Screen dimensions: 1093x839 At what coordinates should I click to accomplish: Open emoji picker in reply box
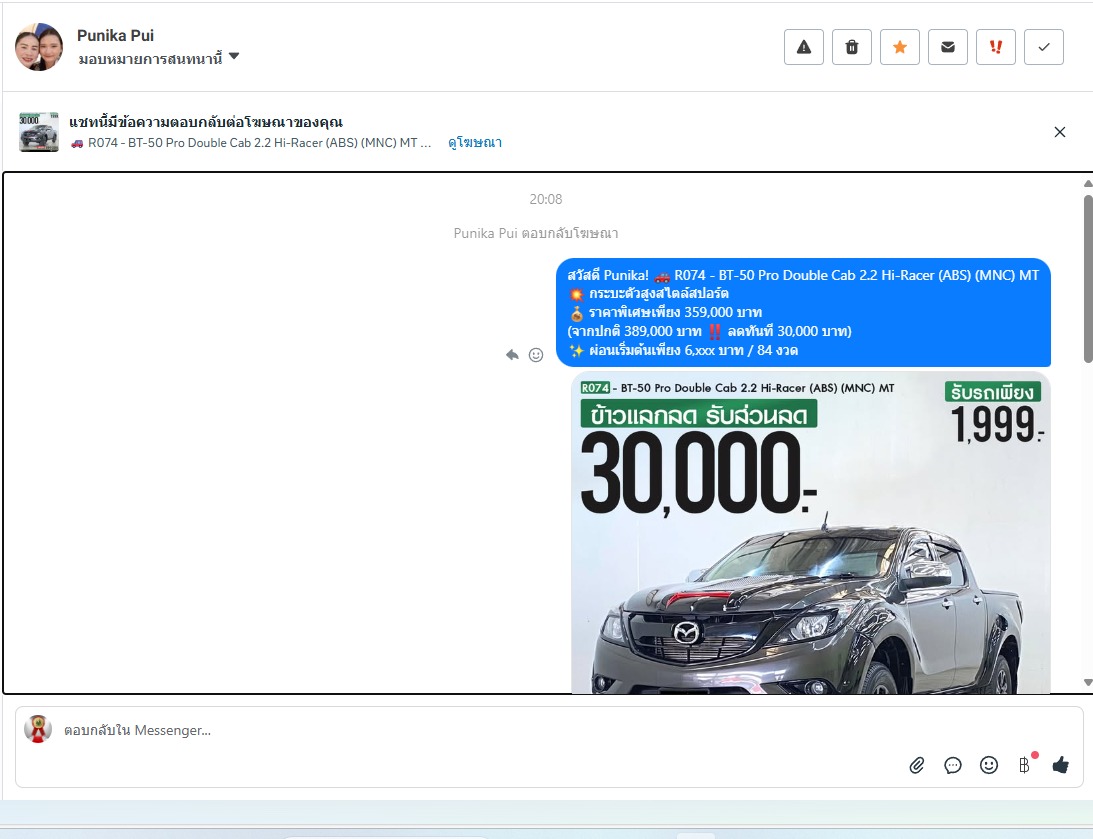[989, 765]
